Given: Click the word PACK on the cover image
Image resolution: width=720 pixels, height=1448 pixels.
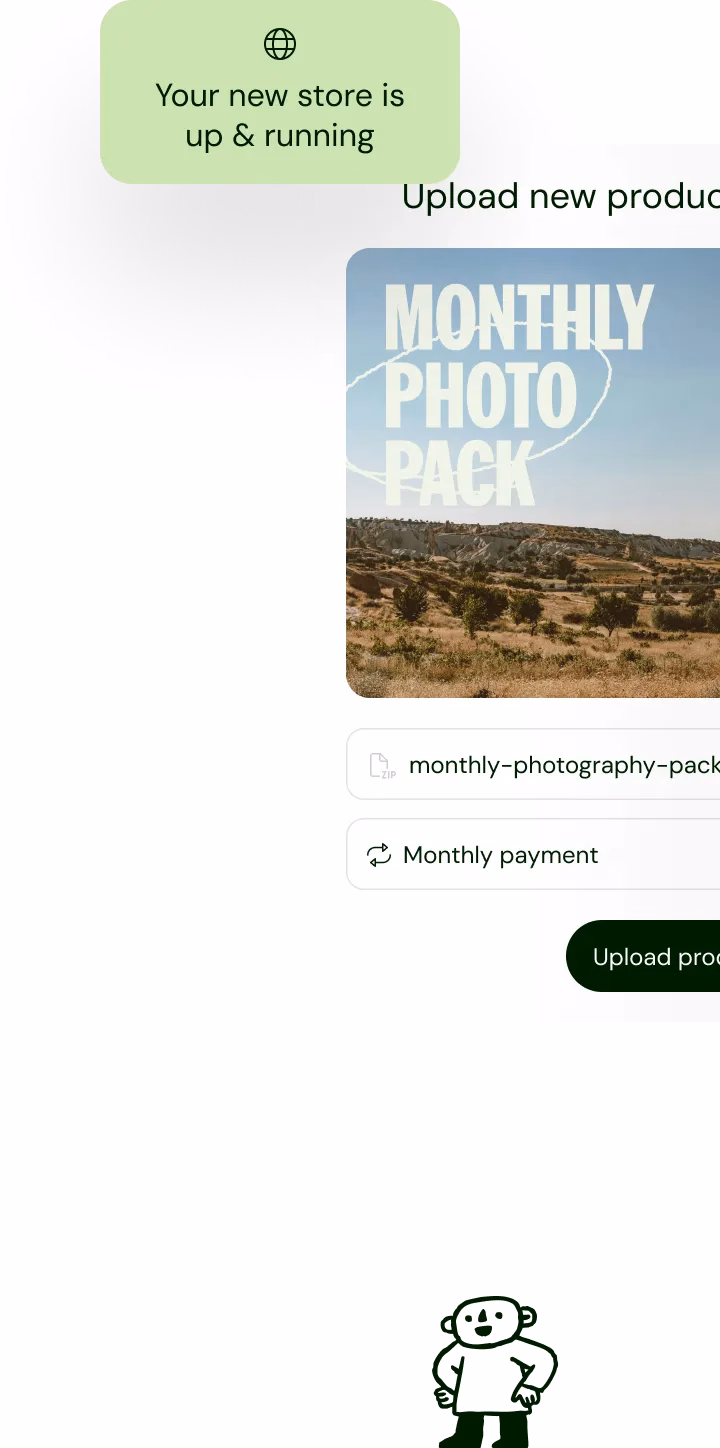Looking at the screenshot, I should (x=460, y=472).
